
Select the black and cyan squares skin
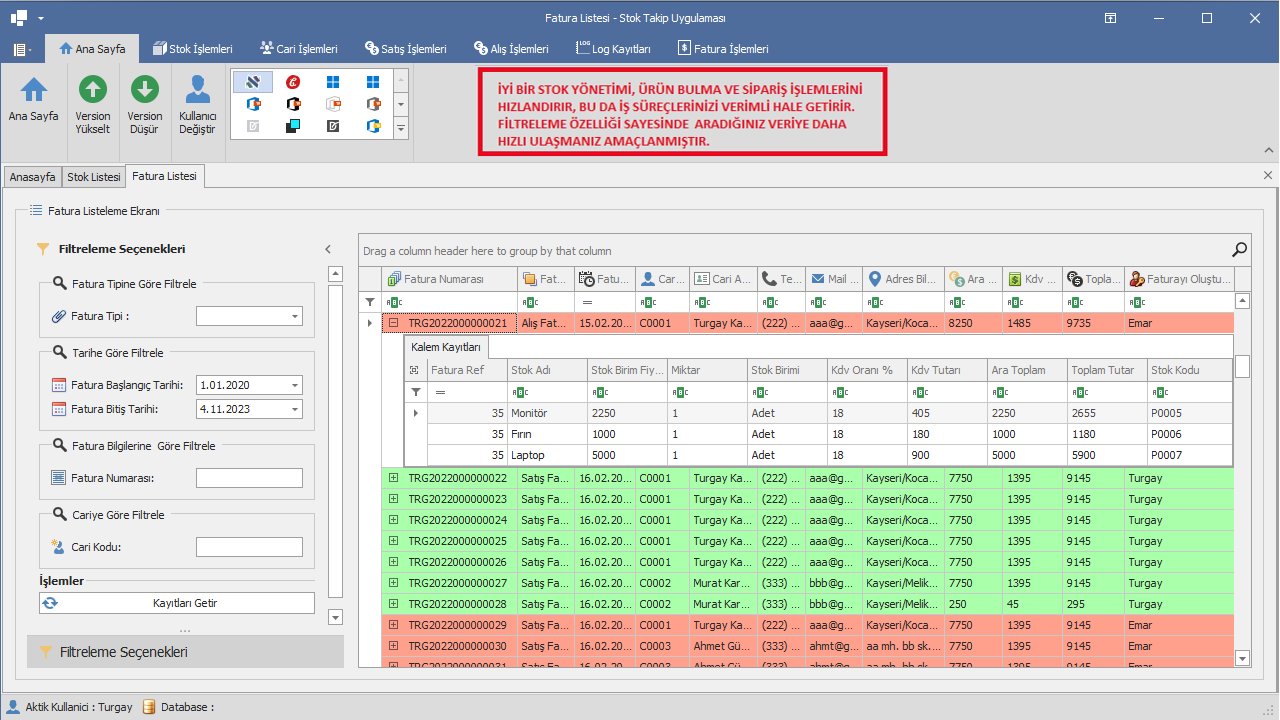(293, 125)
